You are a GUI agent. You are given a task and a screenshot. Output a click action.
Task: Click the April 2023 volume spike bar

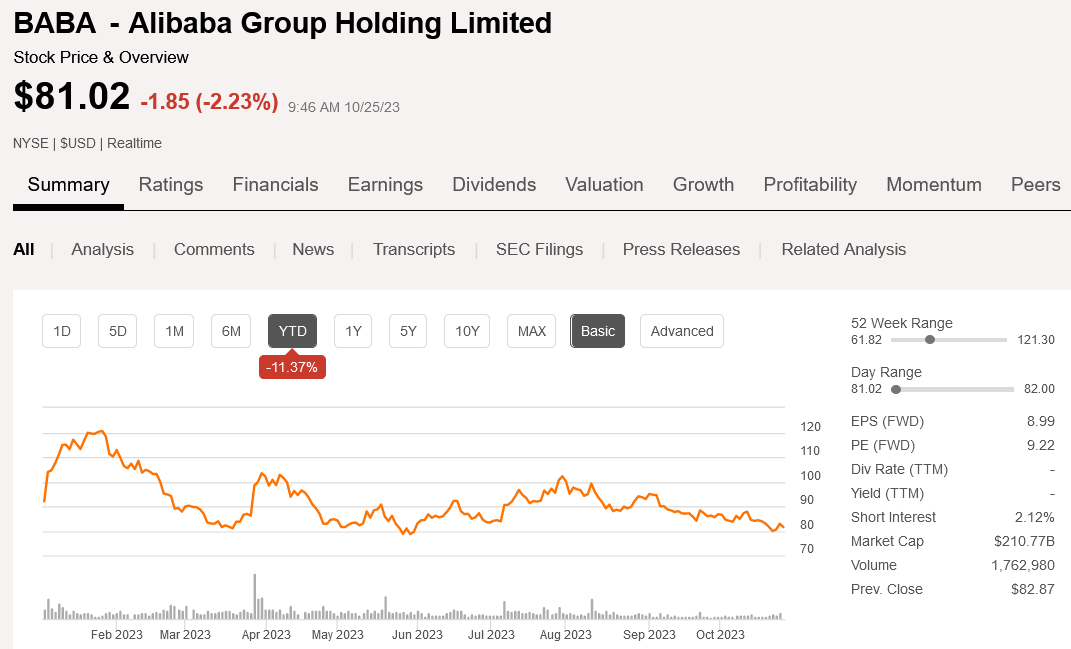255,596
